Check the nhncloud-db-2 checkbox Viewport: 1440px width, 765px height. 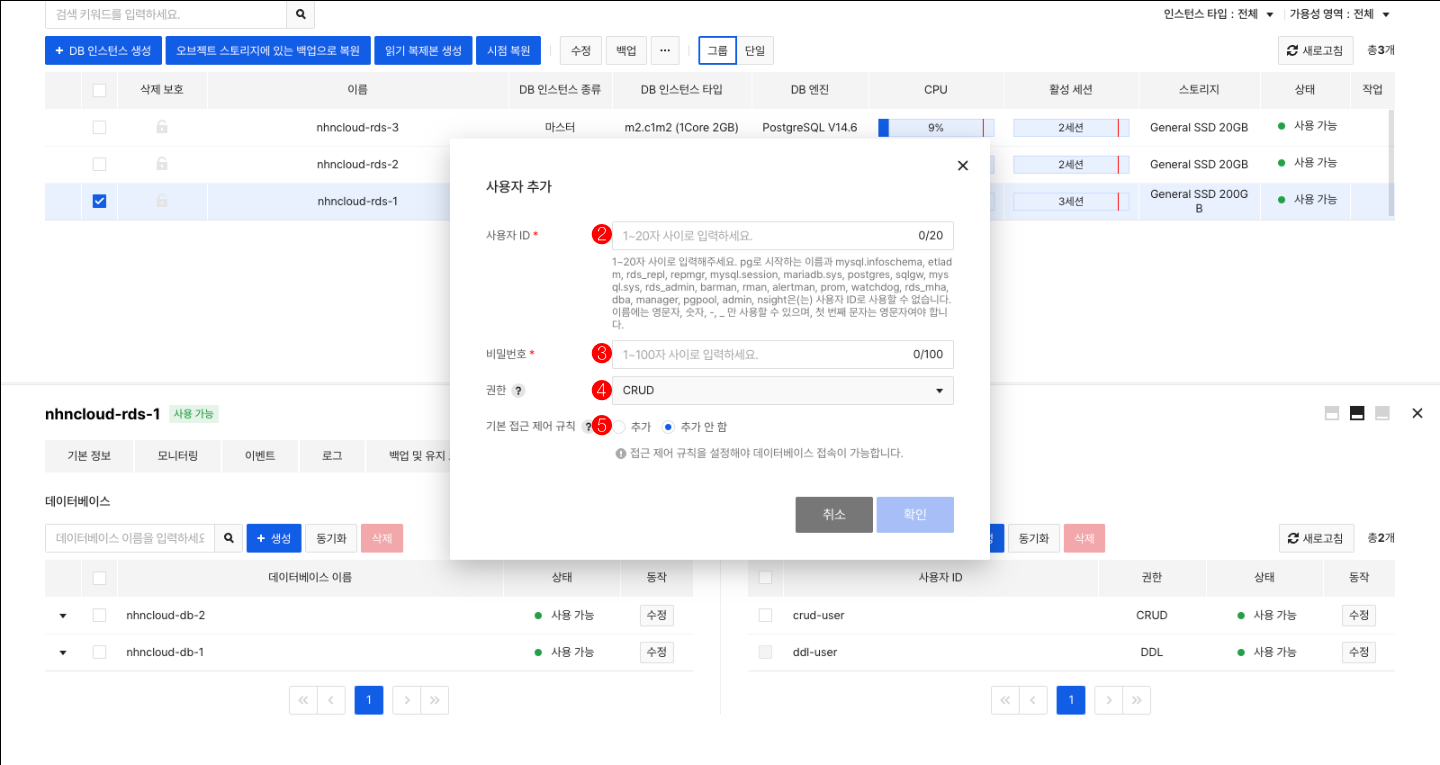pos(99,615)
